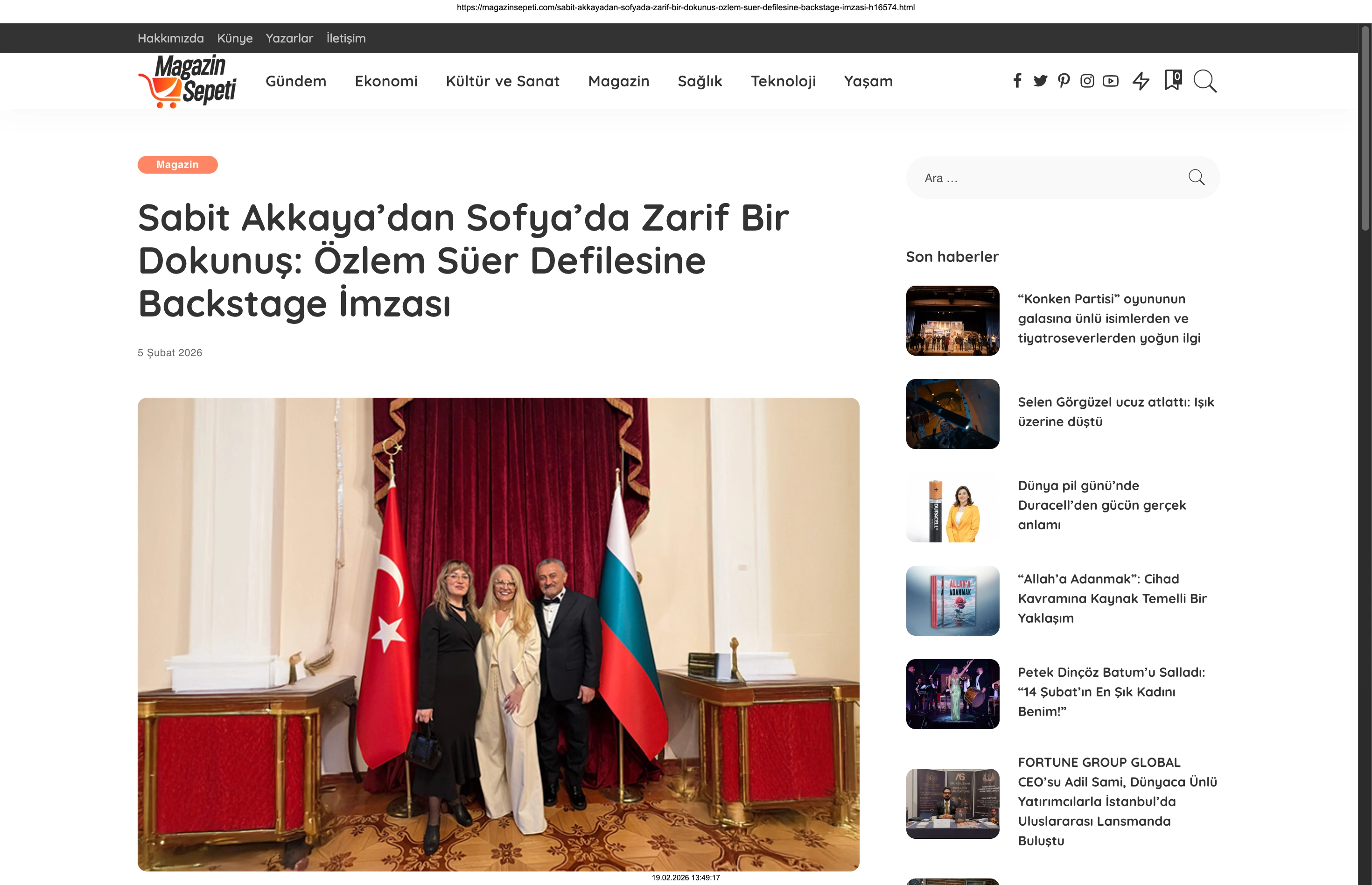Open Selen Görgüzel news thumbnail

952,414
